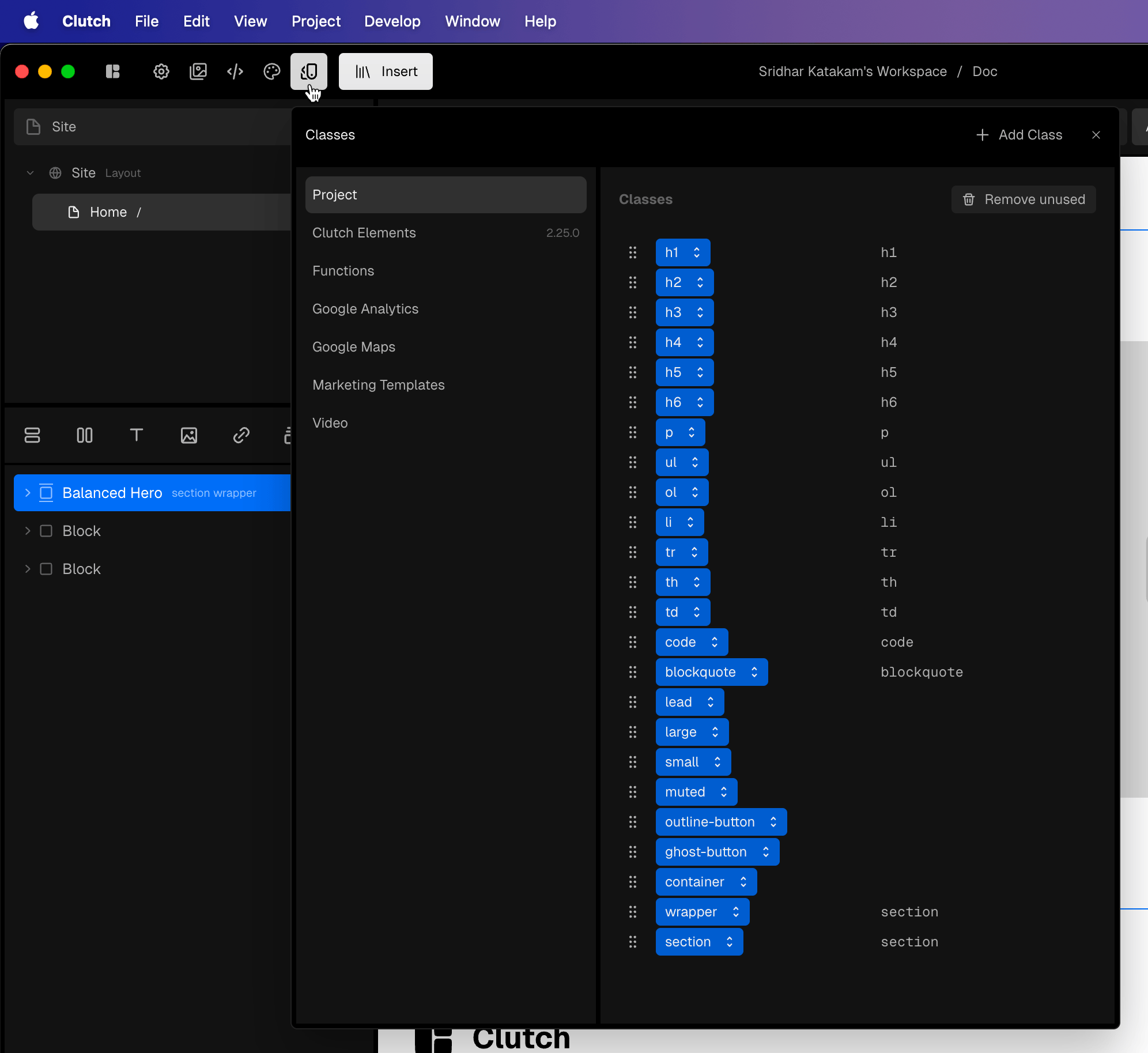The width and height of the screenshot is (1148, 1053).
Task: Insert a columns element icon
Action: click(x=85, y=435)
